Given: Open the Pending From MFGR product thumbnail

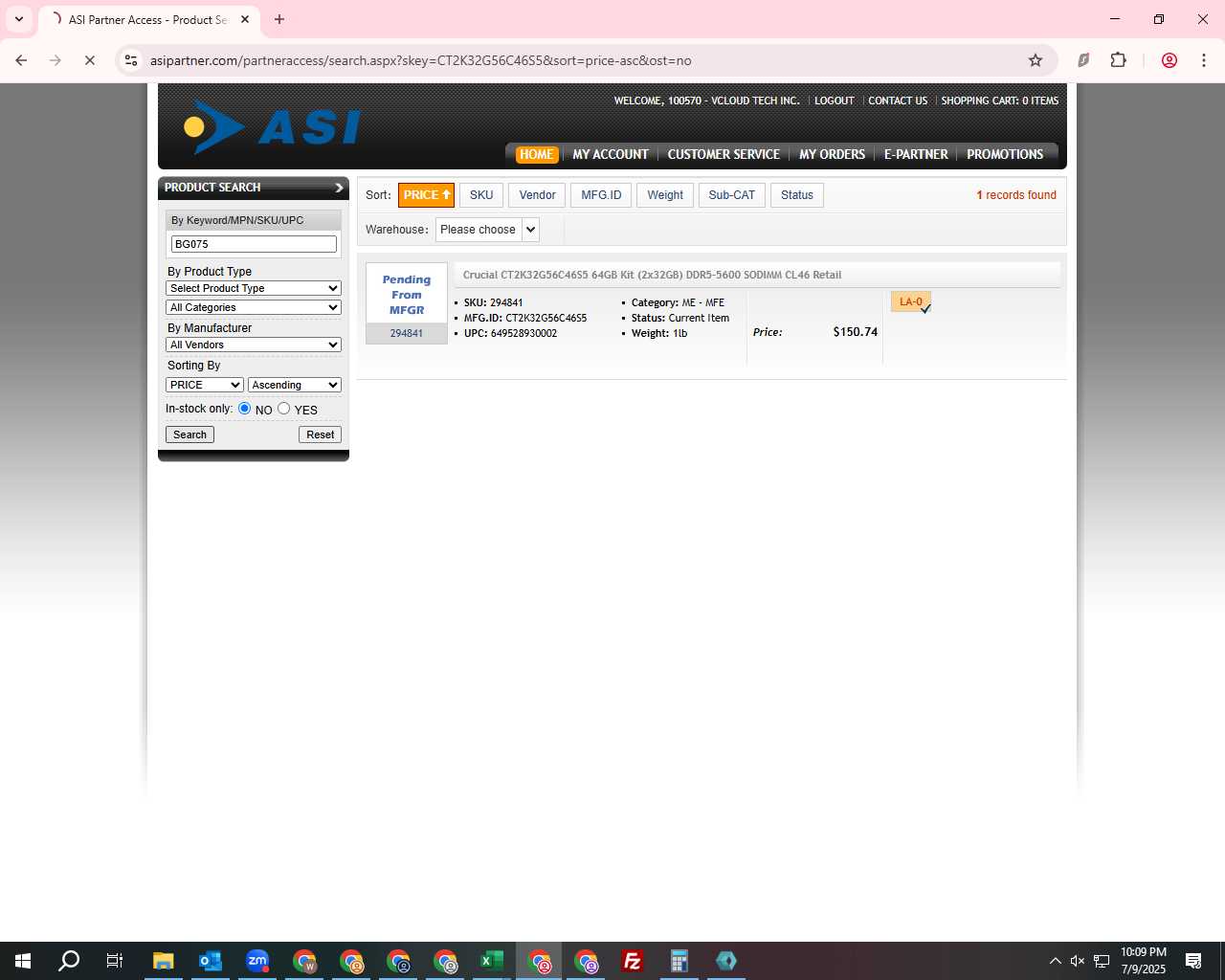Looking at the screenshot, I should [x=407, y=294].
